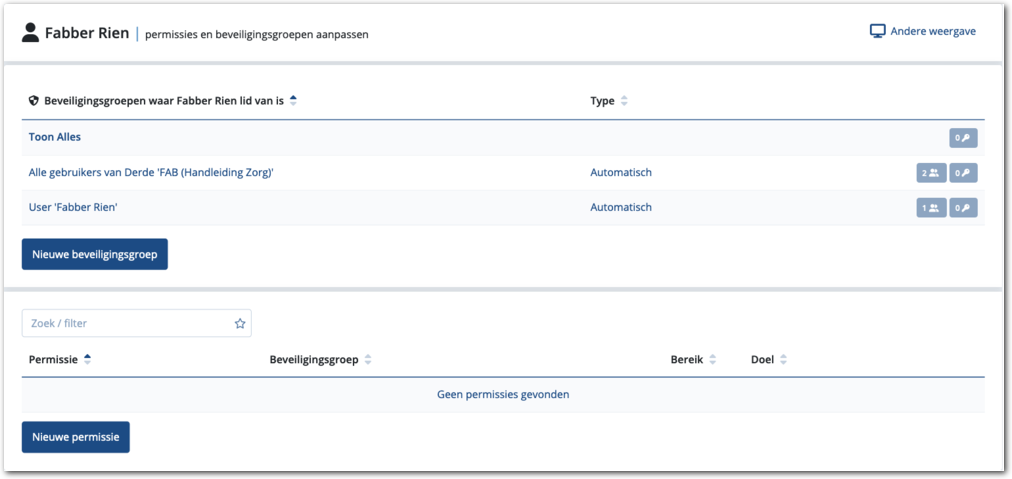The image size is (1012, 479).
Task: Focus the Zoek / filter search field
Action: pos(128,323)
